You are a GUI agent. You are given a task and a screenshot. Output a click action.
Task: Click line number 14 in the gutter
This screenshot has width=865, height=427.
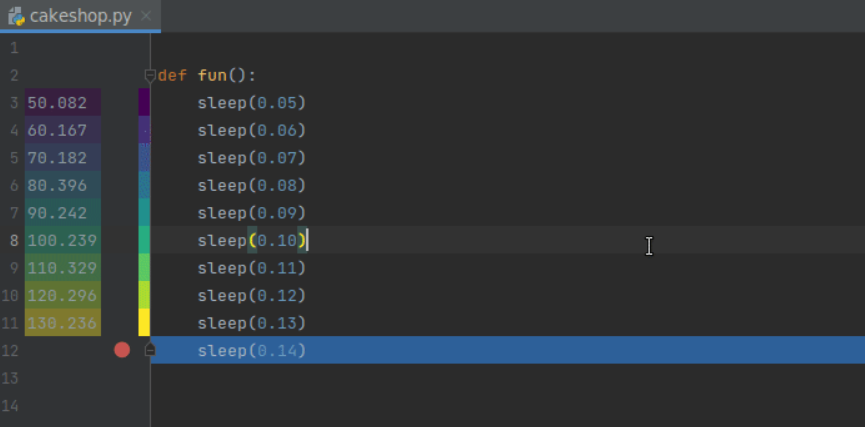9,407
